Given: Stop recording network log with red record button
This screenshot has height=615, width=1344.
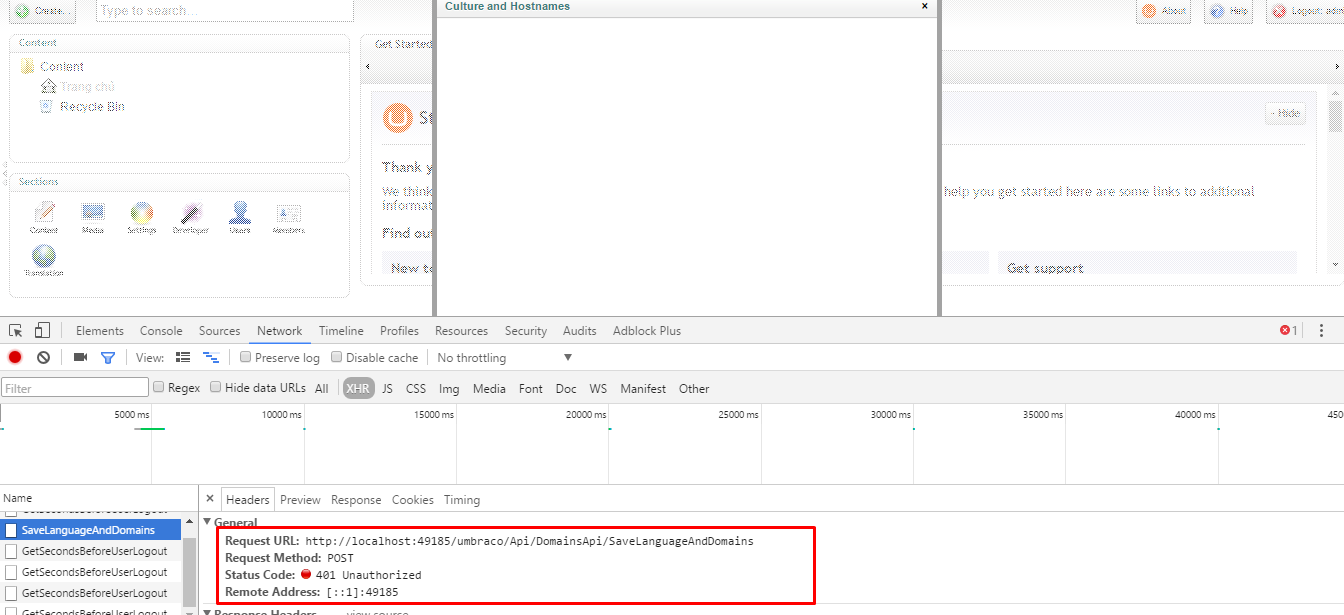Looking at the screenshot, I should pos(14,357).
